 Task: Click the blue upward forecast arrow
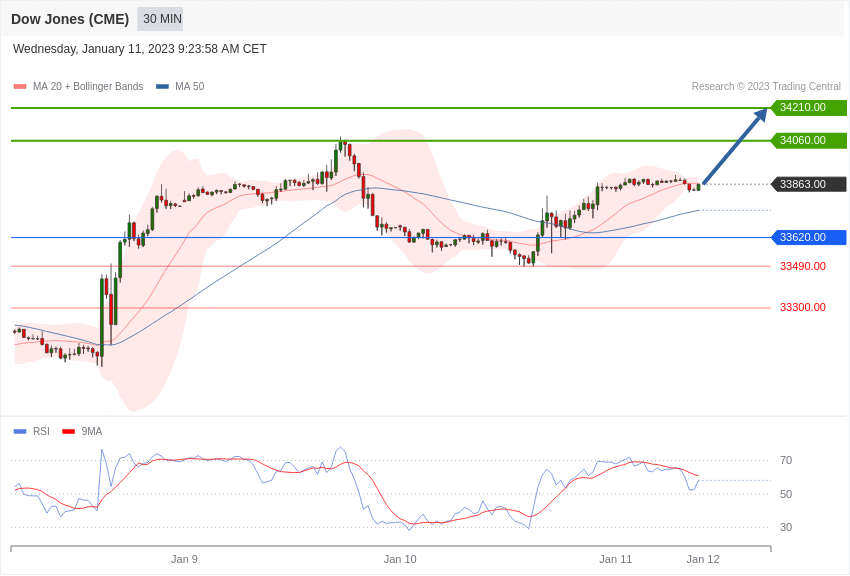point(735,146)
